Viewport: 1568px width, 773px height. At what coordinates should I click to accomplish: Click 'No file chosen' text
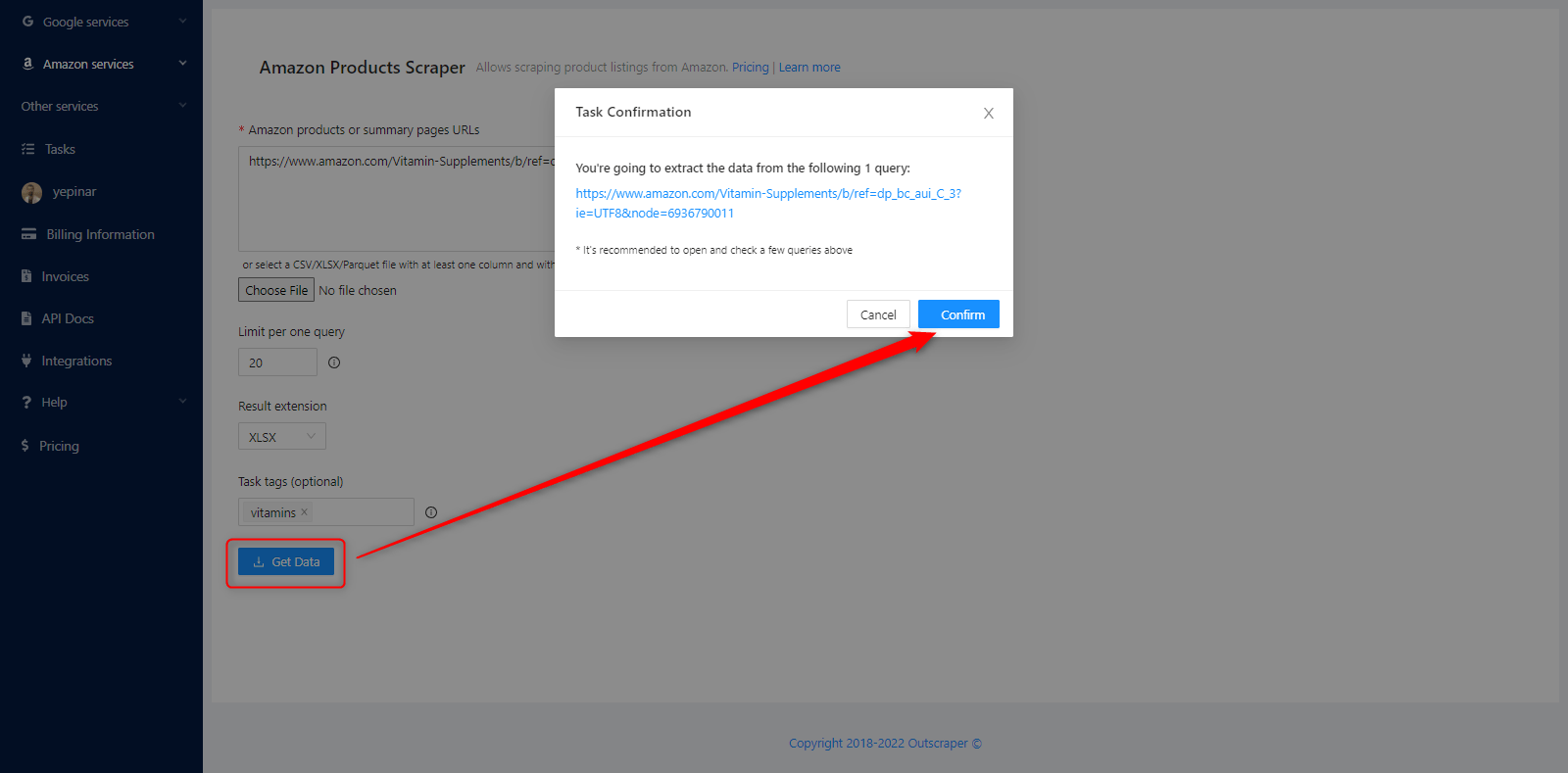tap(358, 290)
